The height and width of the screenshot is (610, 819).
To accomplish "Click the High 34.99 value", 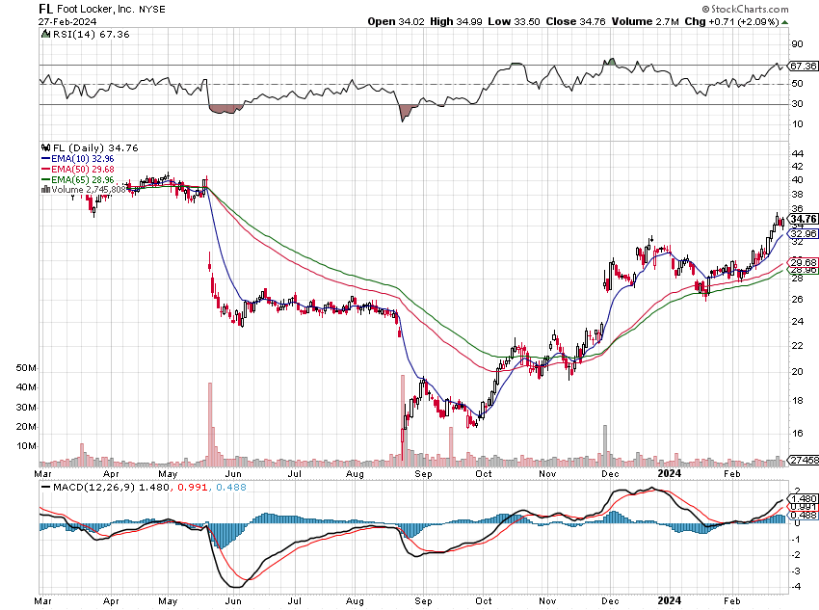I will pos(456,21).
